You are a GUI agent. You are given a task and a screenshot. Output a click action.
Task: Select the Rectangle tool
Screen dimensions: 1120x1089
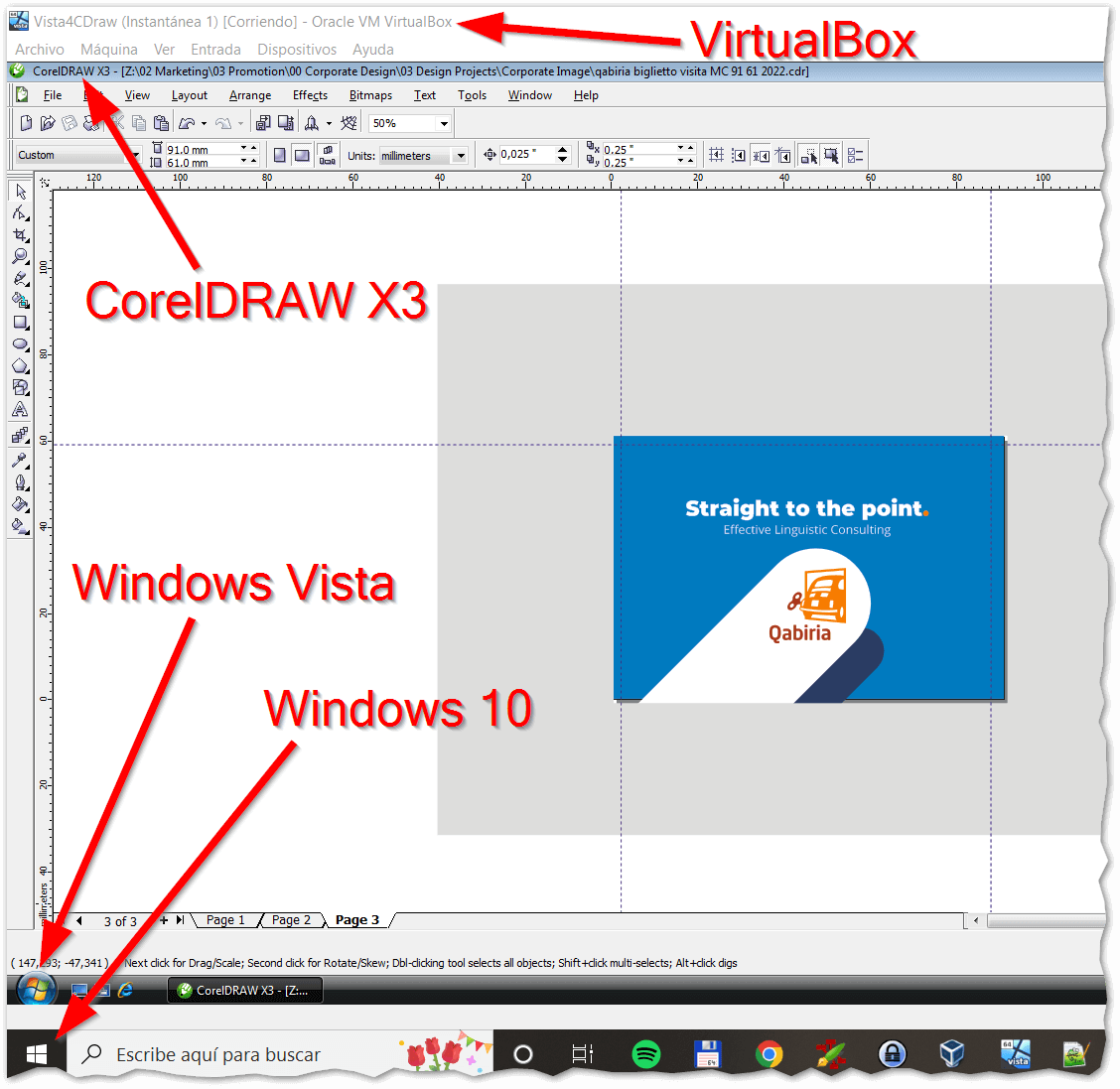pyautogui.click(x=21, y=323)
